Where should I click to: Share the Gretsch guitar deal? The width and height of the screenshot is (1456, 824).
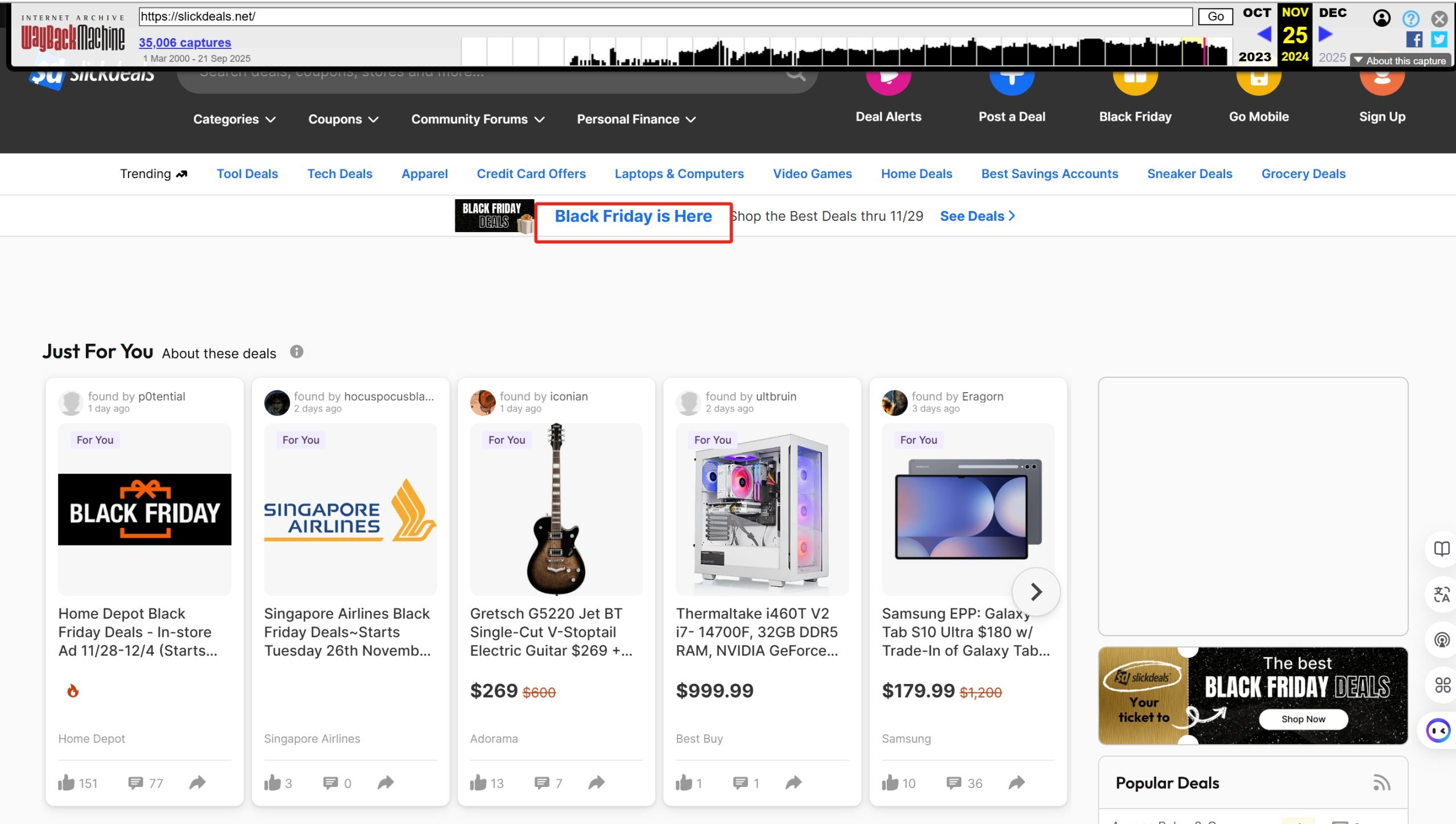point(597,782)
